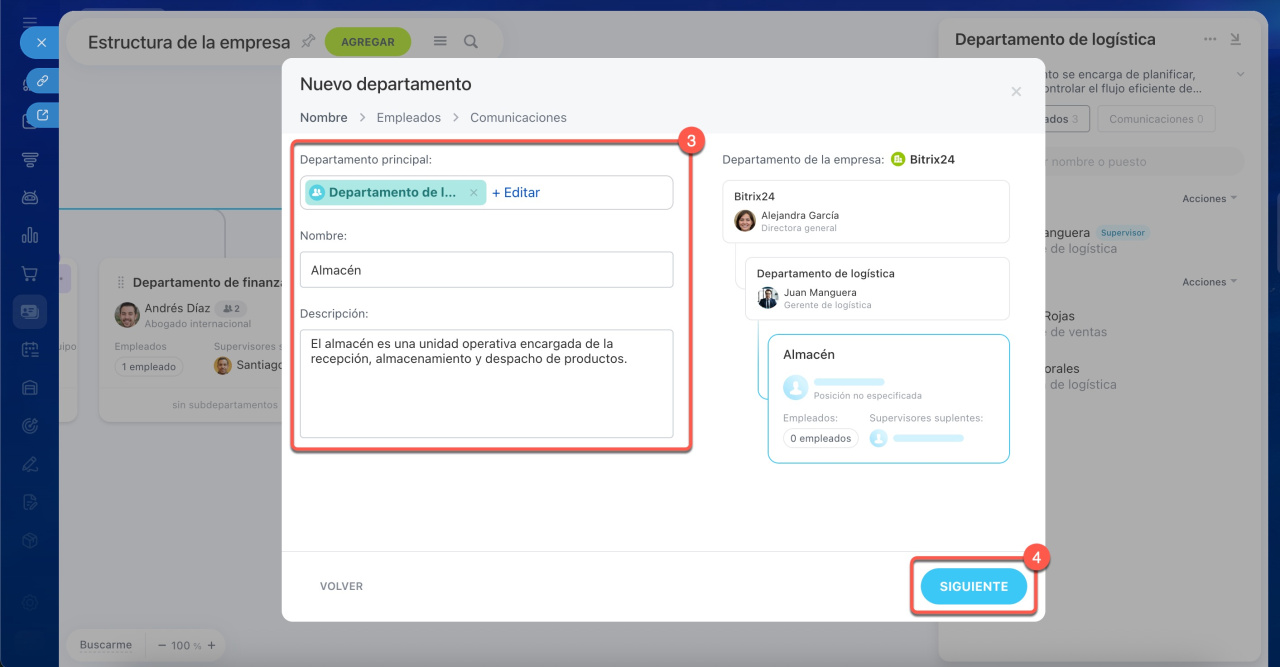The height and width of the screenshot is (667, 1280).
Task: Select the Empleados step in the breadcrumb
Action: coord(408,118)
